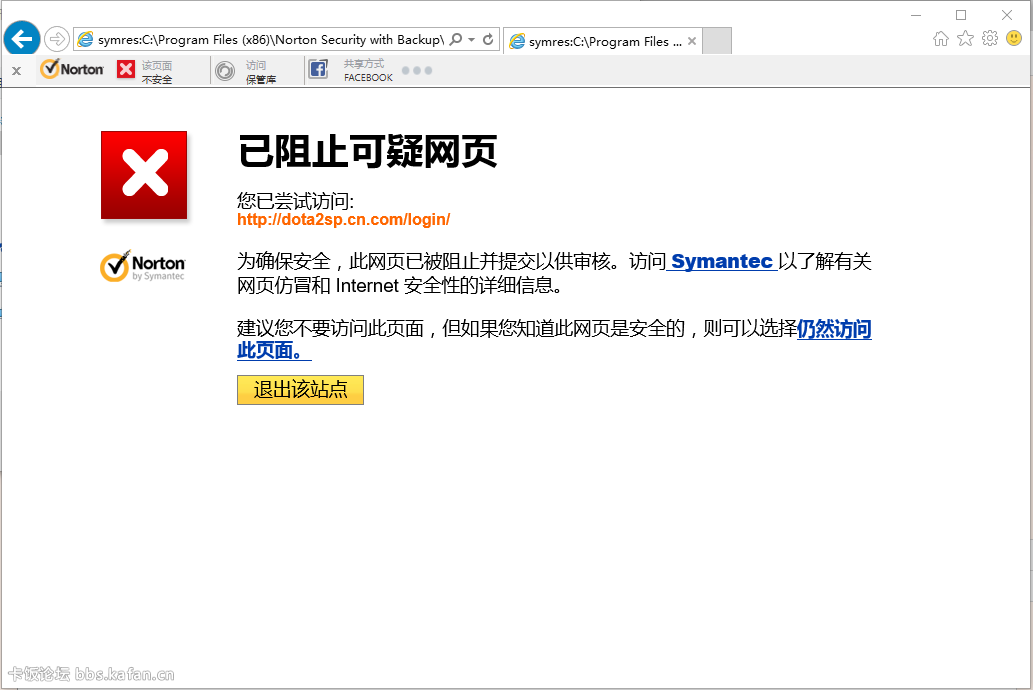Viewport: 1033px width, 690px height.
Task: Go back with the blue back arrow
Action: [x=22, y=39]
